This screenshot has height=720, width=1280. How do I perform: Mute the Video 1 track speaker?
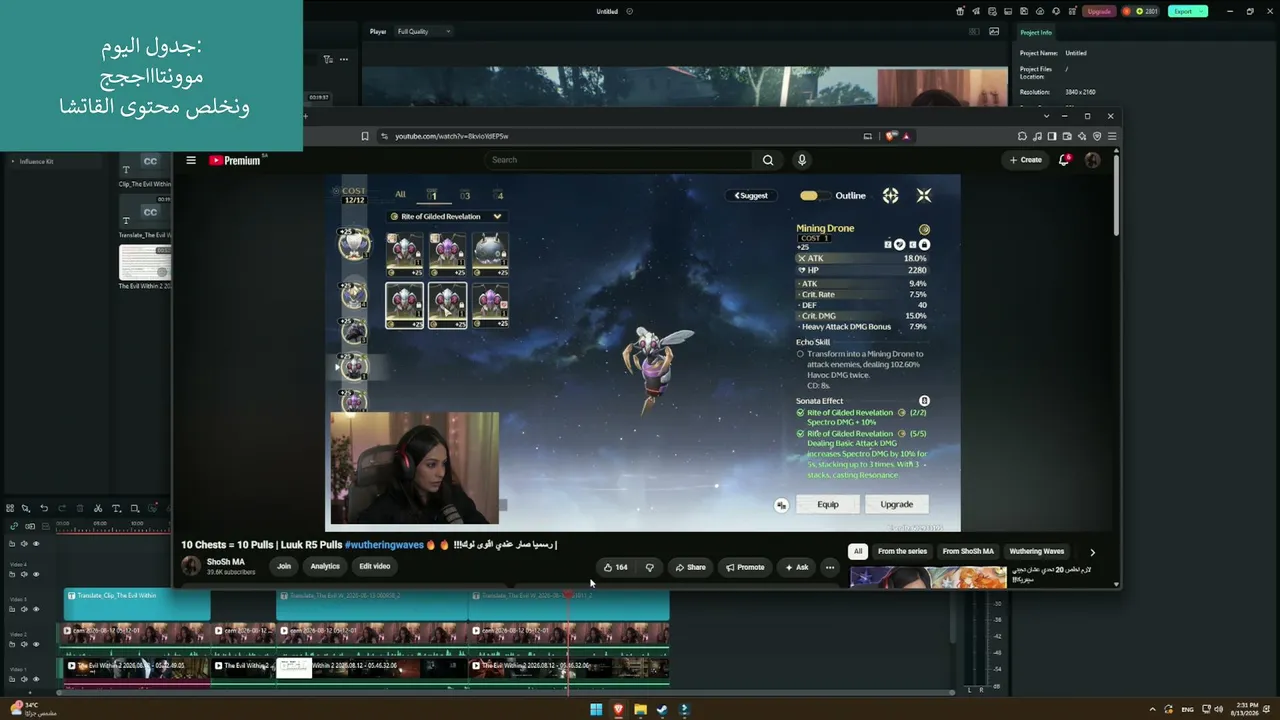pyautogui.click(x=24, y=679)
